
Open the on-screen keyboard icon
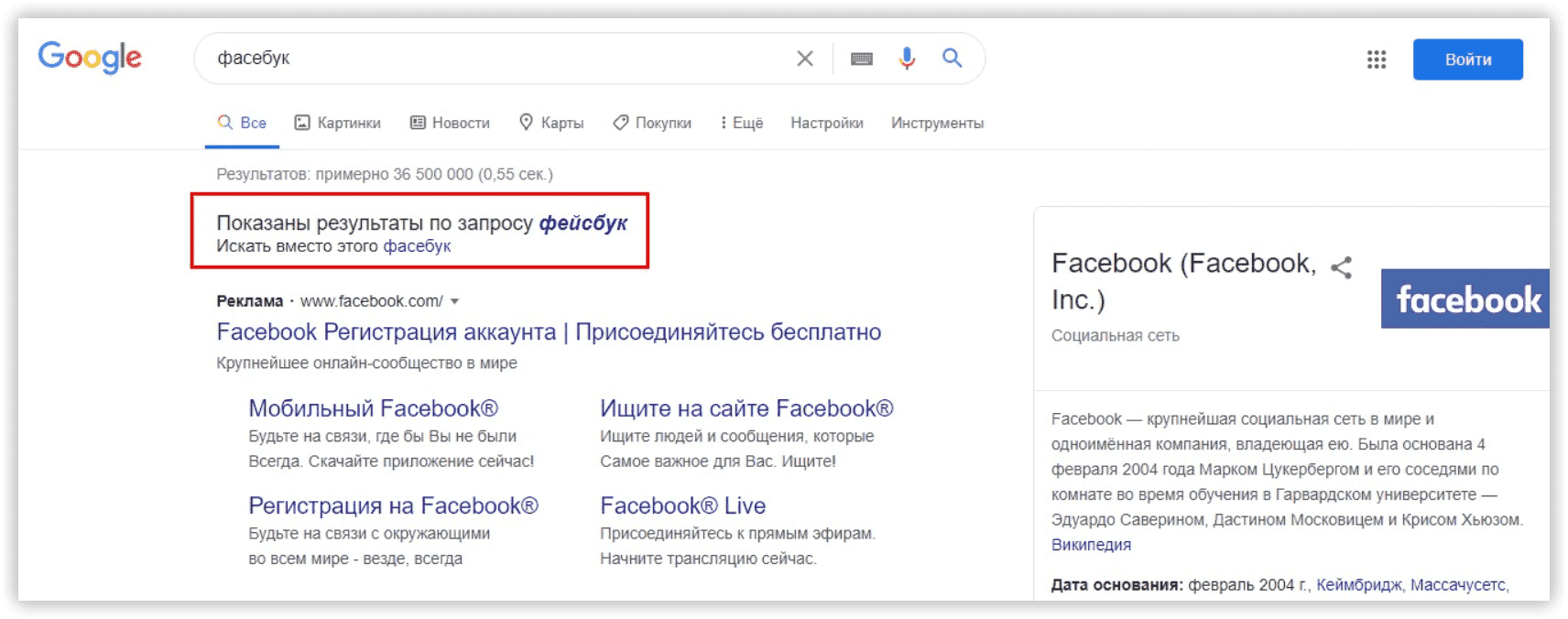862,59
